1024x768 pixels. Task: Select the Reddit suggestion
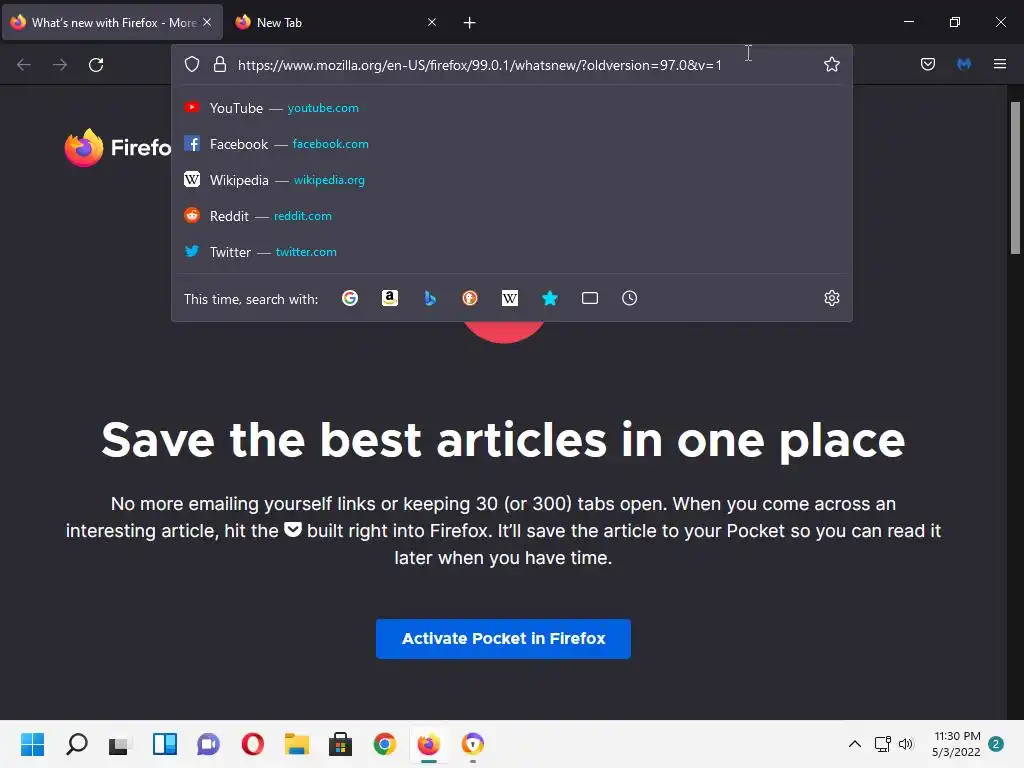coord(511,216)
